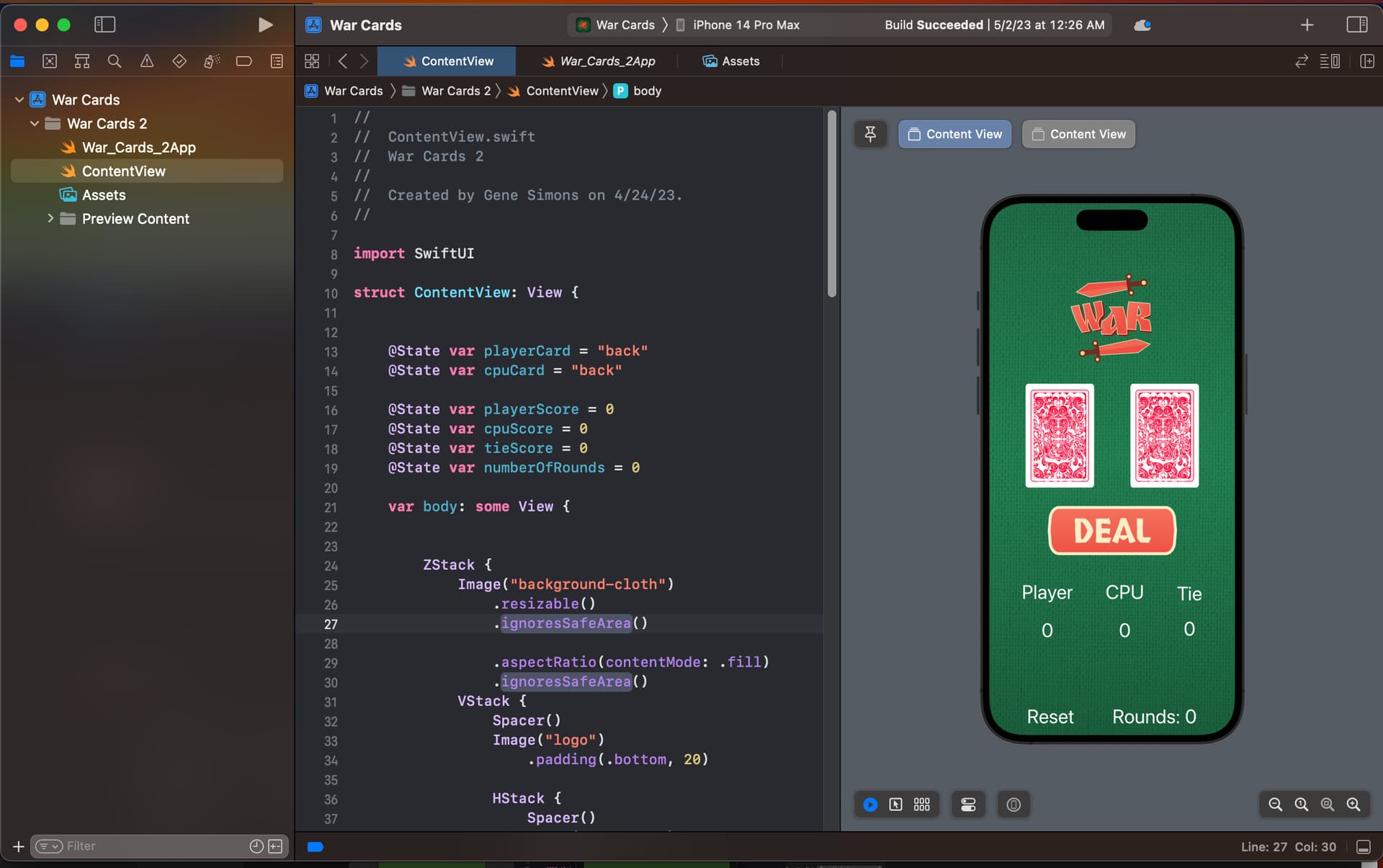Open the filter options menu

pyautogui.click(x=49, y=846)
